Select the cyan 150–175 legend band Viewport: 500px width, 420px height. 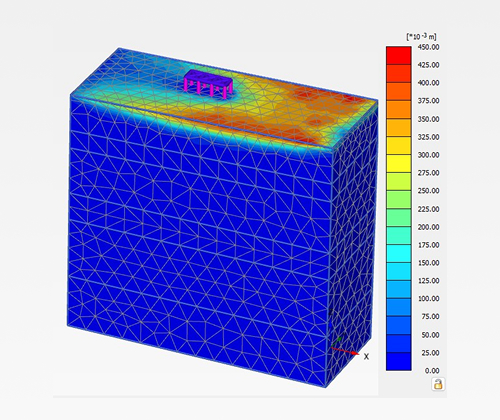pos(399,253)
